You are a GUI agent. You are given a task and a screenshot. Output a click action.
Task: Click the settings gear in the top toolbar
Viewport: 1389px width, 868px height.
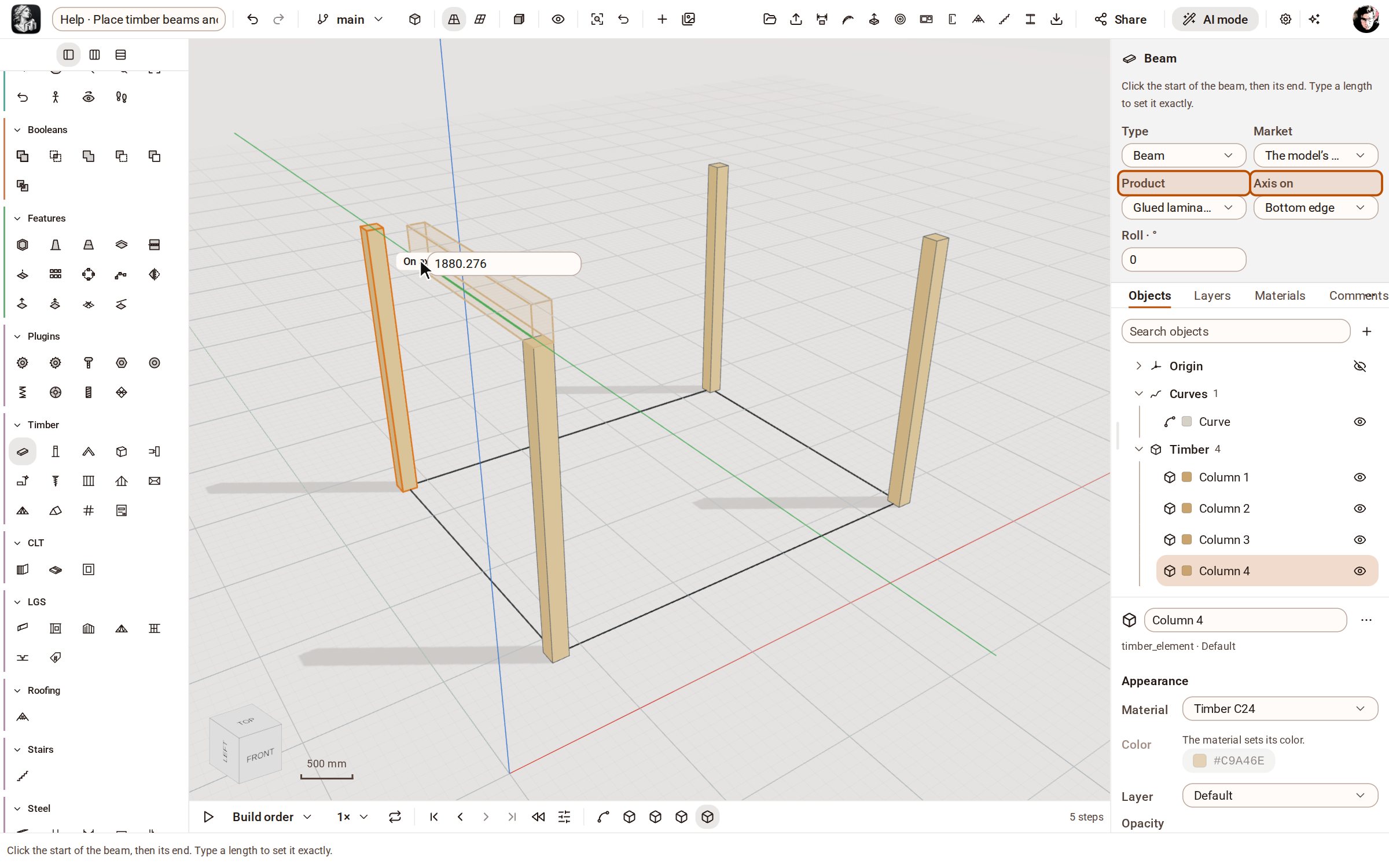click(x=1285, y=19)
